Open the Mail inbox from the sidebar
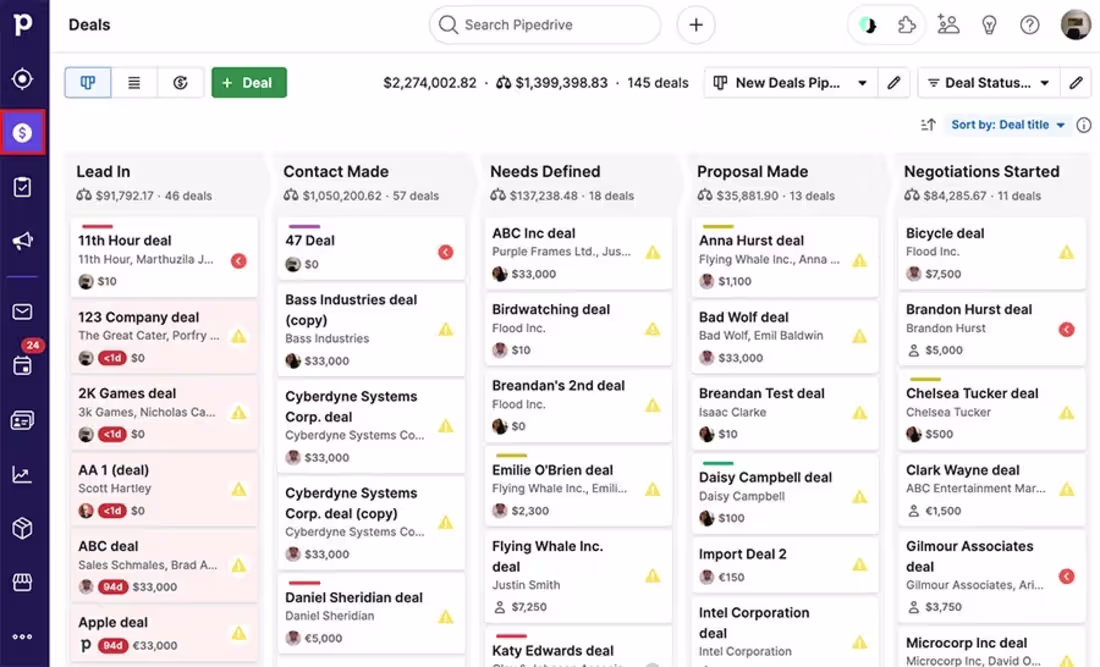 (22, 311)
